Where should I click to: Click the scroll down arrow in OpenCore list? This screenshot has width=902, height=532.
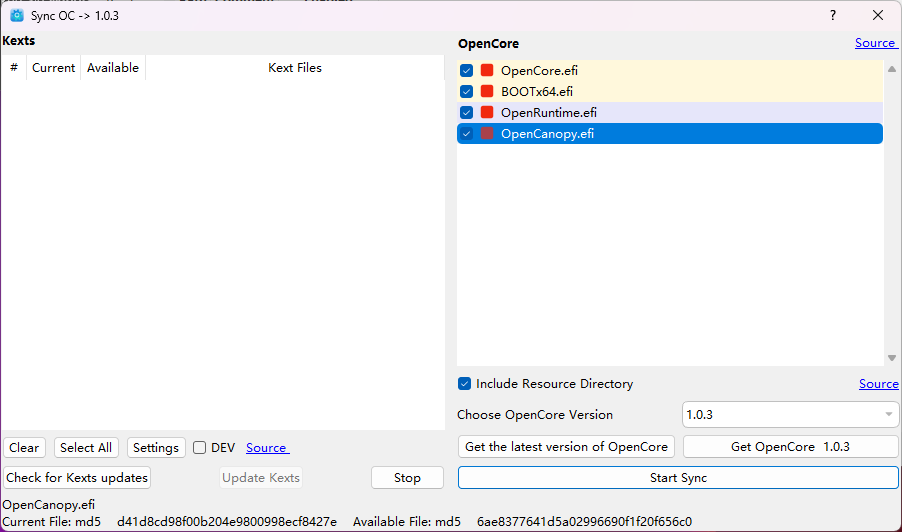(x=892, y=358)
